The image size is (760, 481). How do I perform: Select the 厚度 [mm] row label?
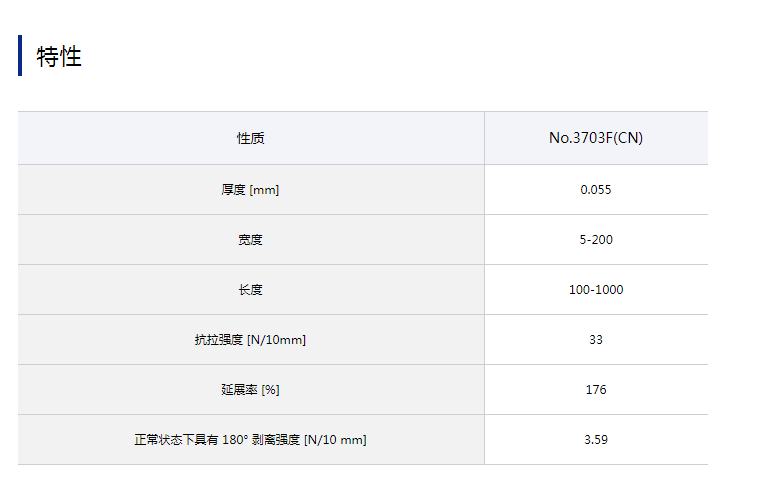(x=250, y=190)
